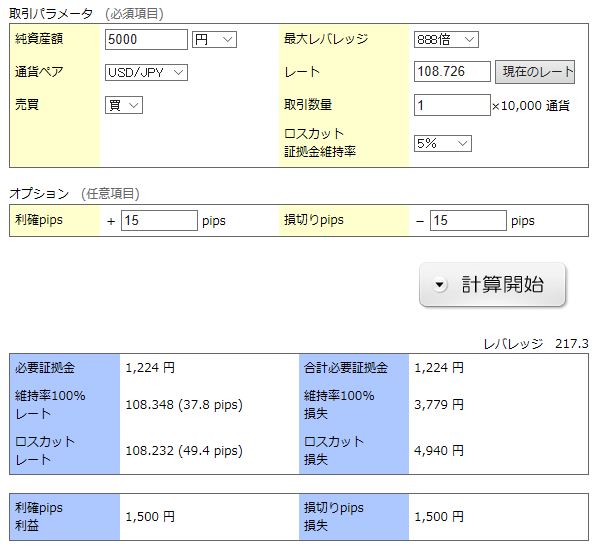
Task: Click the 現在のレート button
Action: [535, 72]
